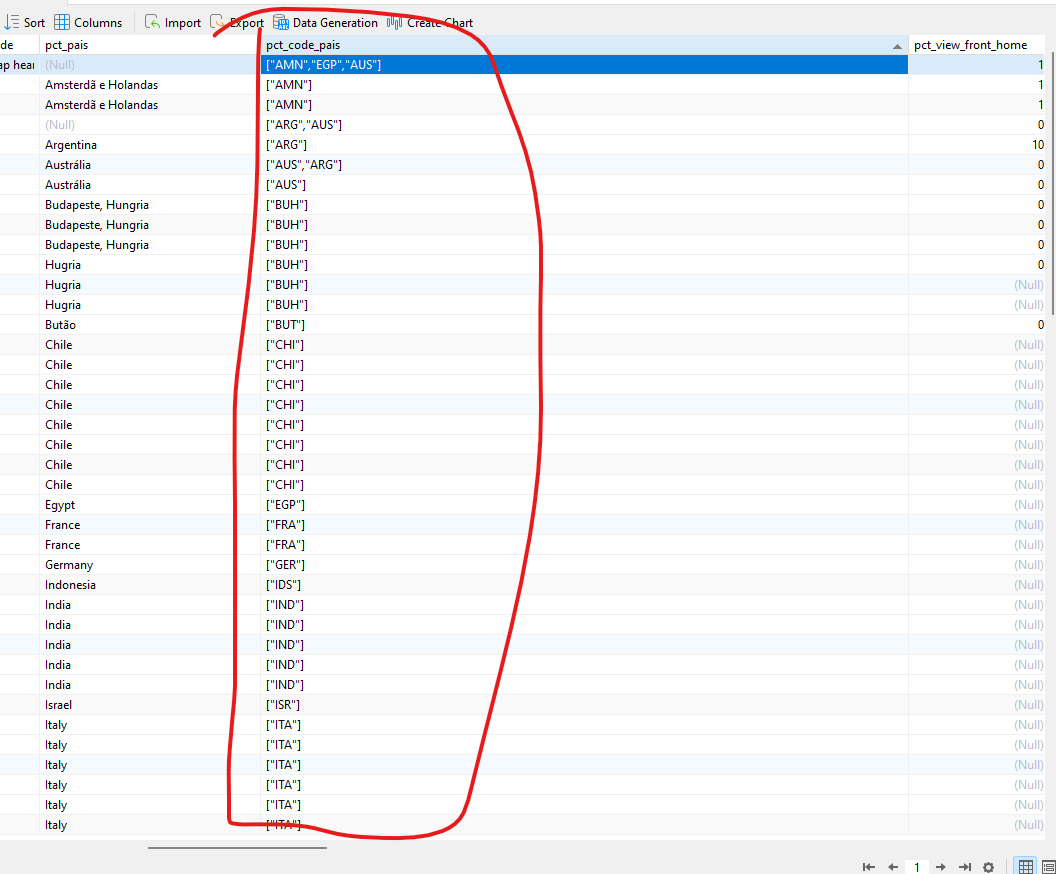
Task: Switch to grid view
Action: point(1025,867)
